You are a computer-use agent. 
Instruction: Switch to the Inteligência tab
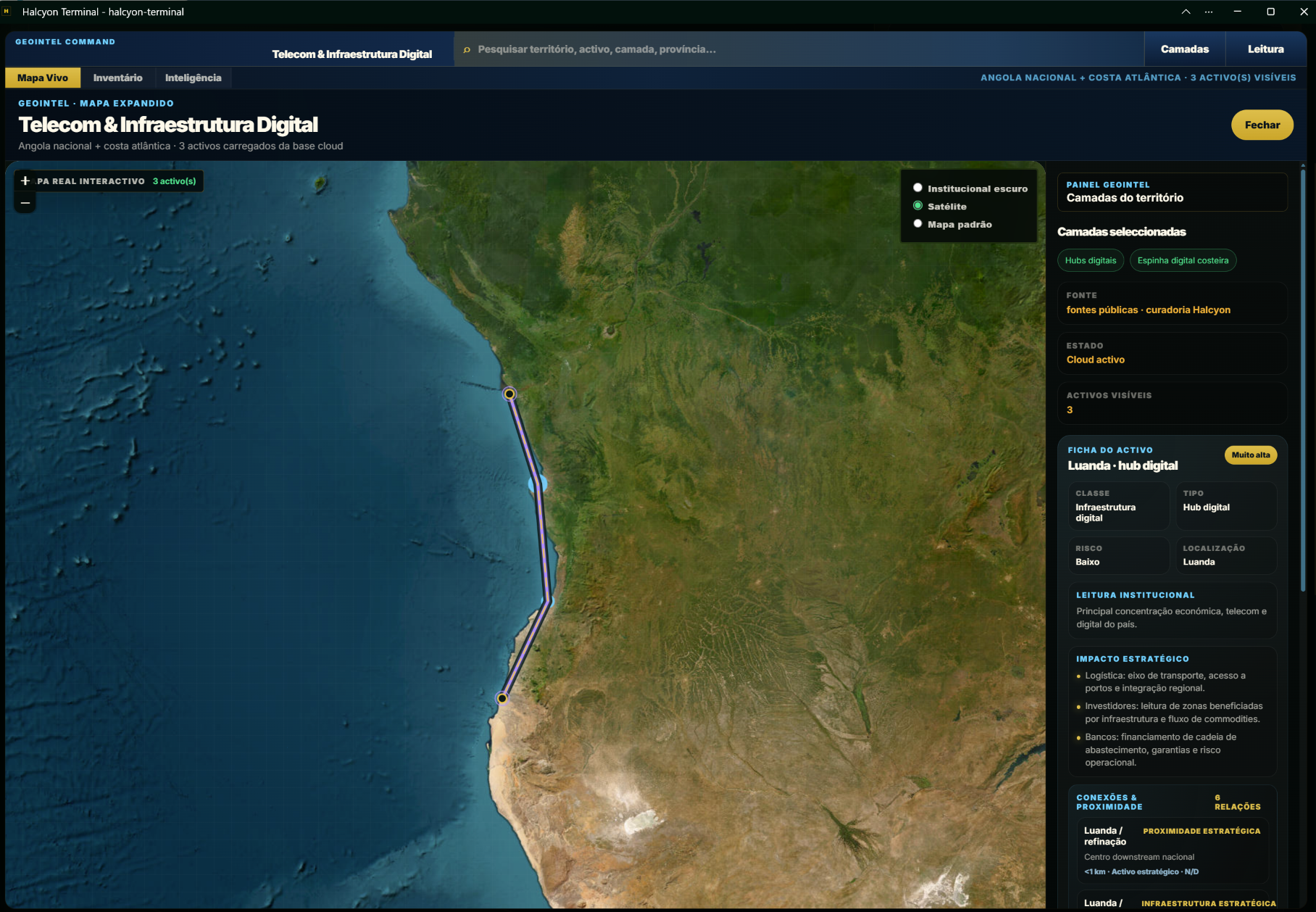pos(193,78)
